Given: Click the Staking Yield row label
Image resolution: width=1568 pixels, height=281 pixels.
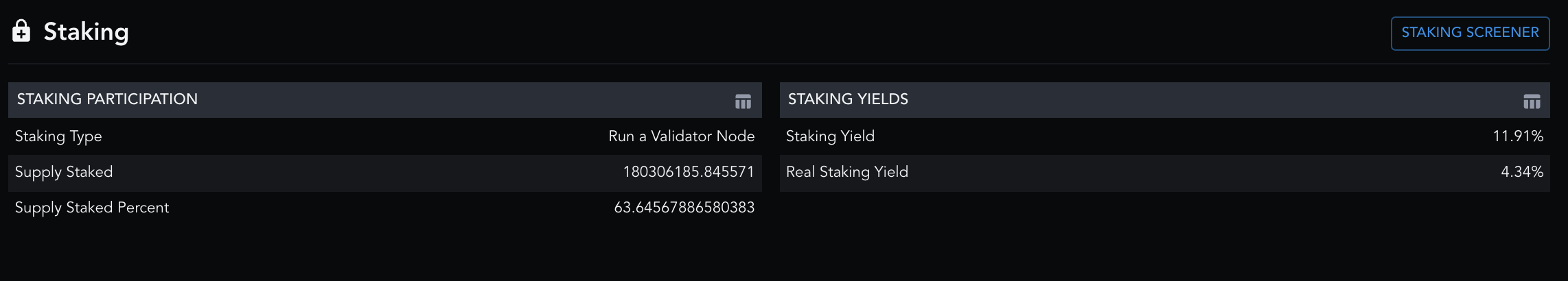Looking at the screenshot, I should [x=830, y=136].
